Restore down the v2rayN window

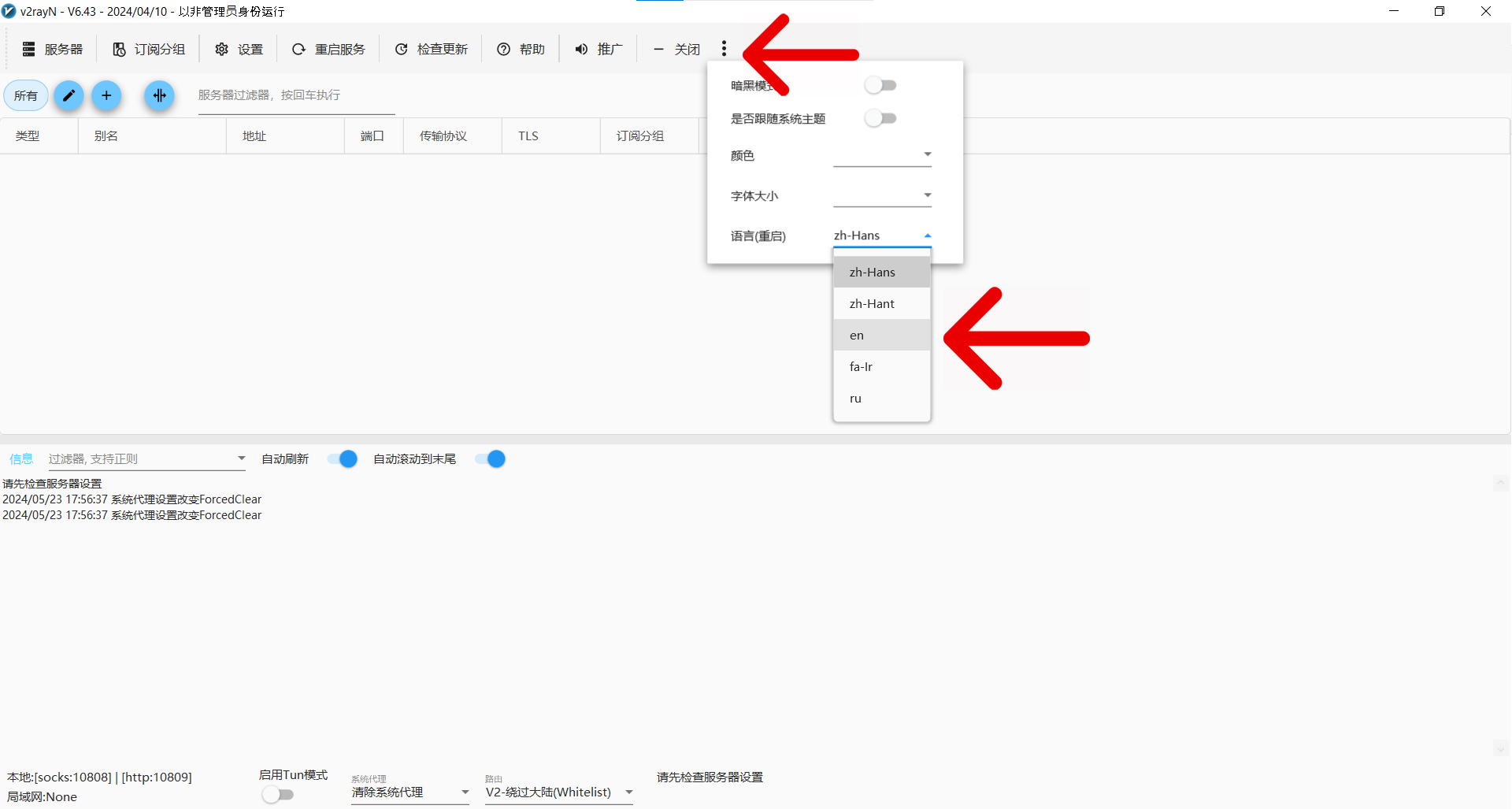pyautogui.click(x=1439, y=11)
